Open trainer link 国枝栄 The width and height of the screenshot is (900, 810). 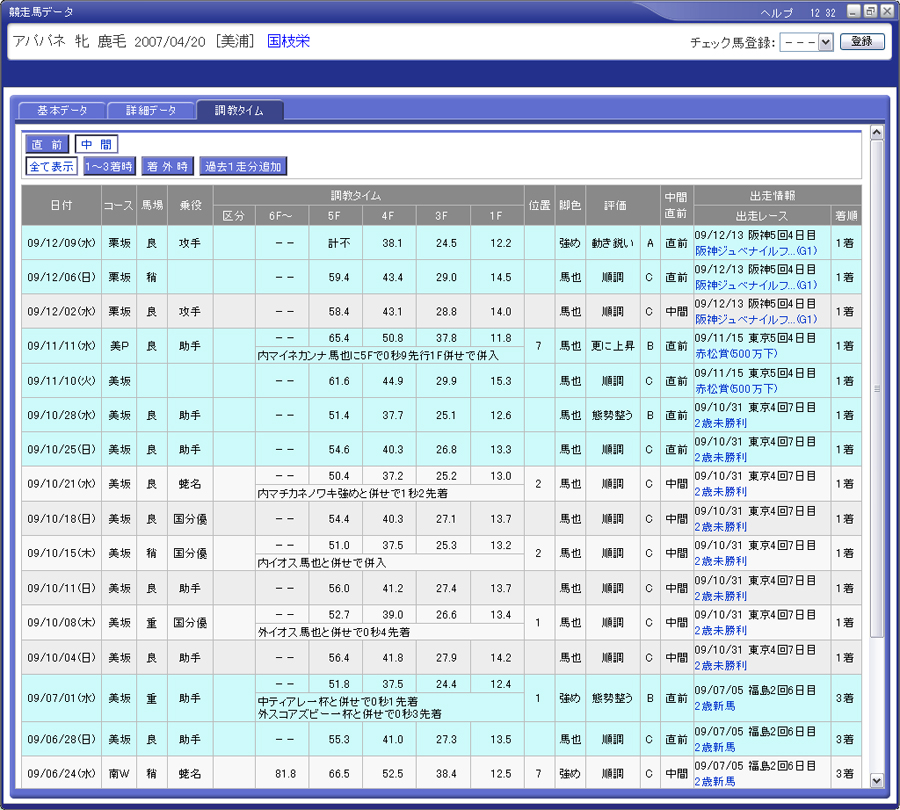[x=288, y=42]
